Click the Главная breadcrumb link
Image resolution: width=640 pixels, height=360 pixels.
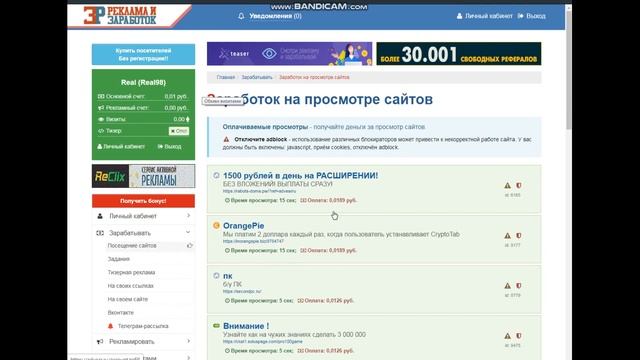[x=226, y=77]
